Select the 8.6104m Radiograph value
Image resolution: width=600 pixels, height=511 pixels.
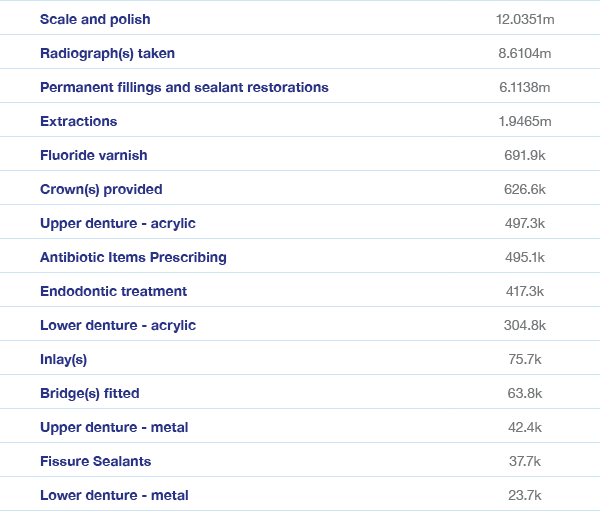524,53
